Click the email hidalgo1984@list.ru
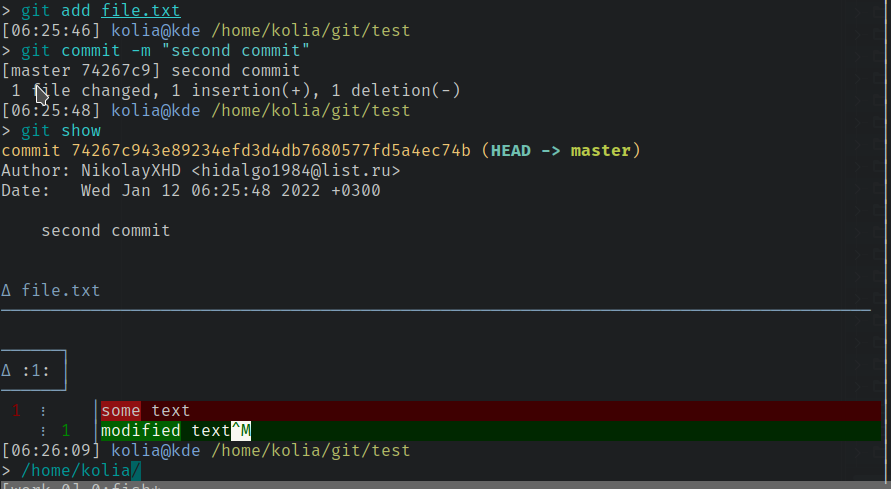The height and width of the screenshot is (489, 891). coord(295,170)
